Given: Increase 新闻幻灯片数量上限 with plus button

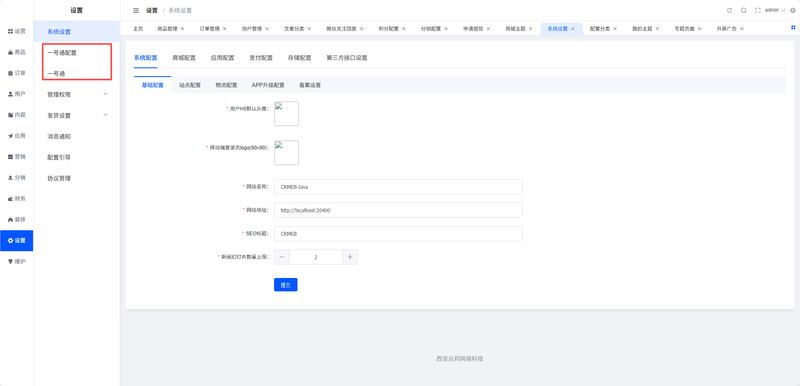Looking at the screenshot, I should tap(349, 257).
